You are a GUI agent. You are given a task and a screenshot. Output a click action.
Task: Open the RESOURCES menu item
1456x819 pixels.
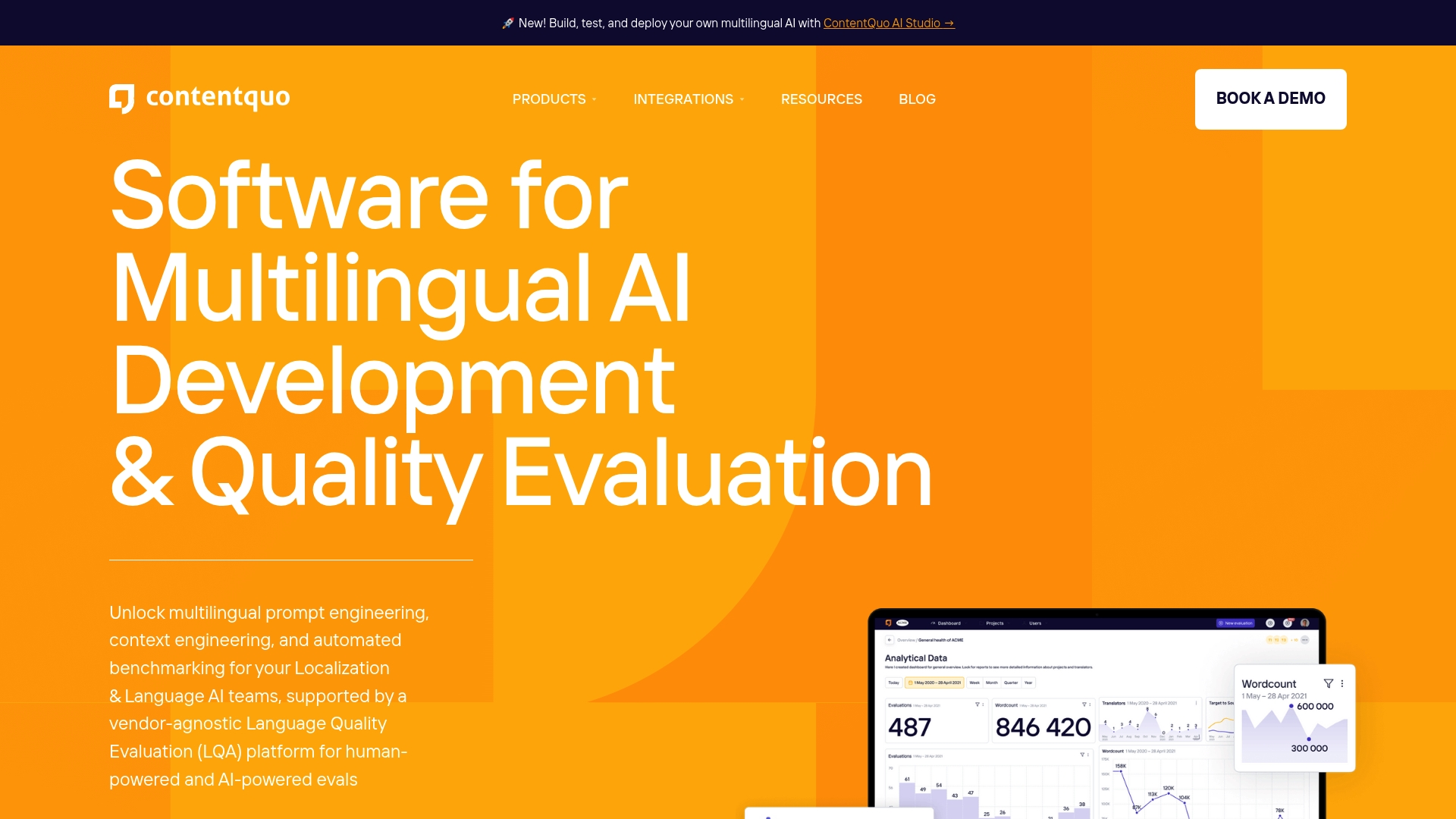(821, 99)
